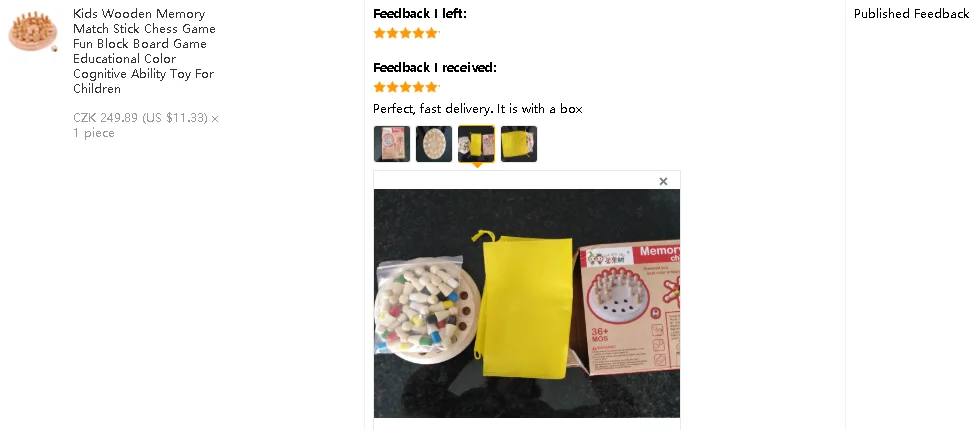The width and height of the screenshot is (979, 430).
Task: Click the orange pointer below selected thumbnail
Action: pos(476,165)
